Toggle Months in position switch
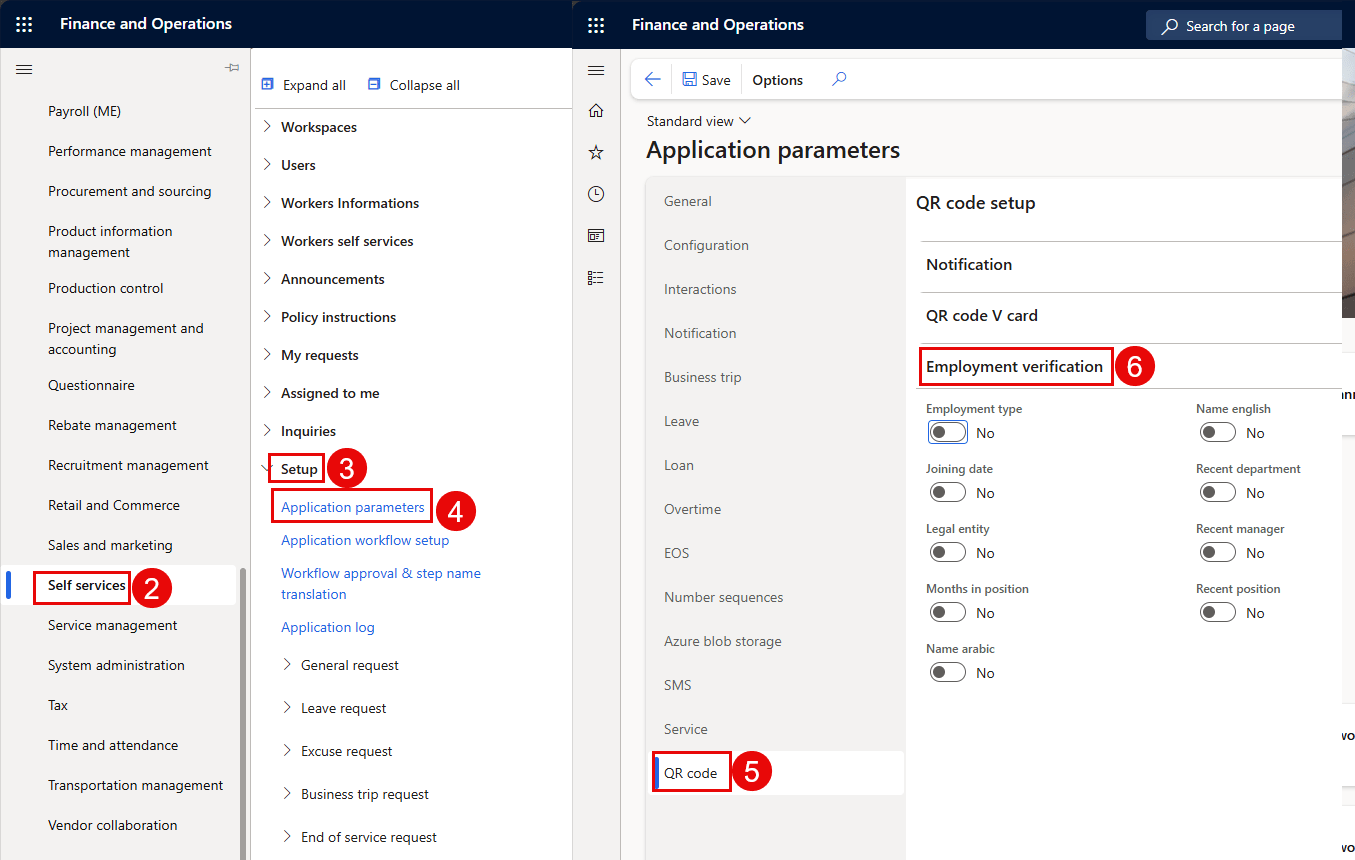The height and width of the screenshot is (860, 1355). tap(948, 612)
